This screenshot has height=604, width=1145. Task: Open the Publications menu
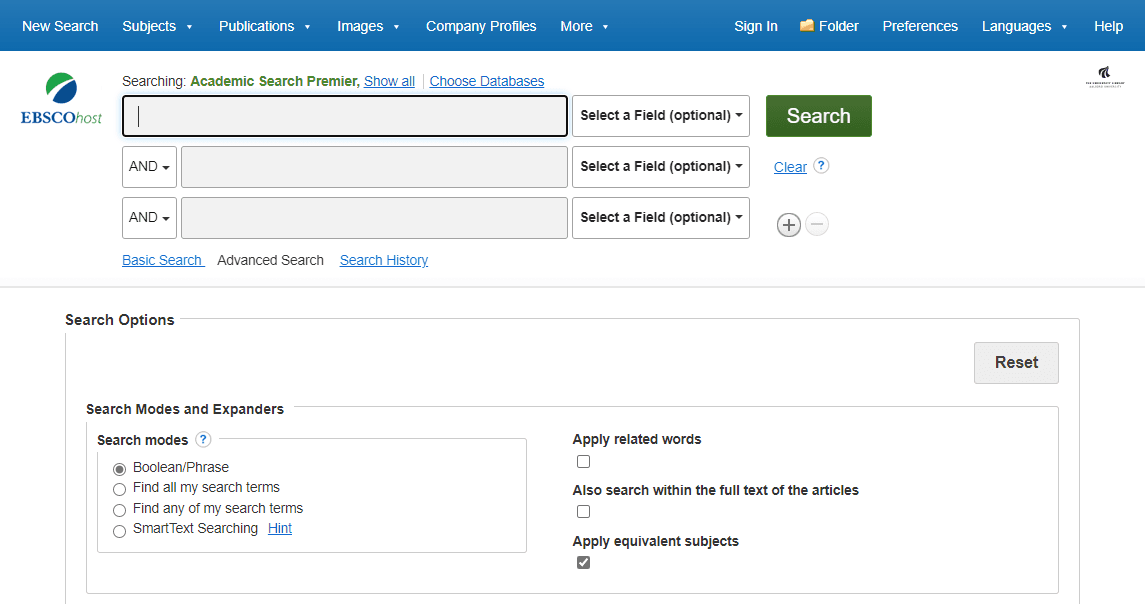(x=264, y=26)
